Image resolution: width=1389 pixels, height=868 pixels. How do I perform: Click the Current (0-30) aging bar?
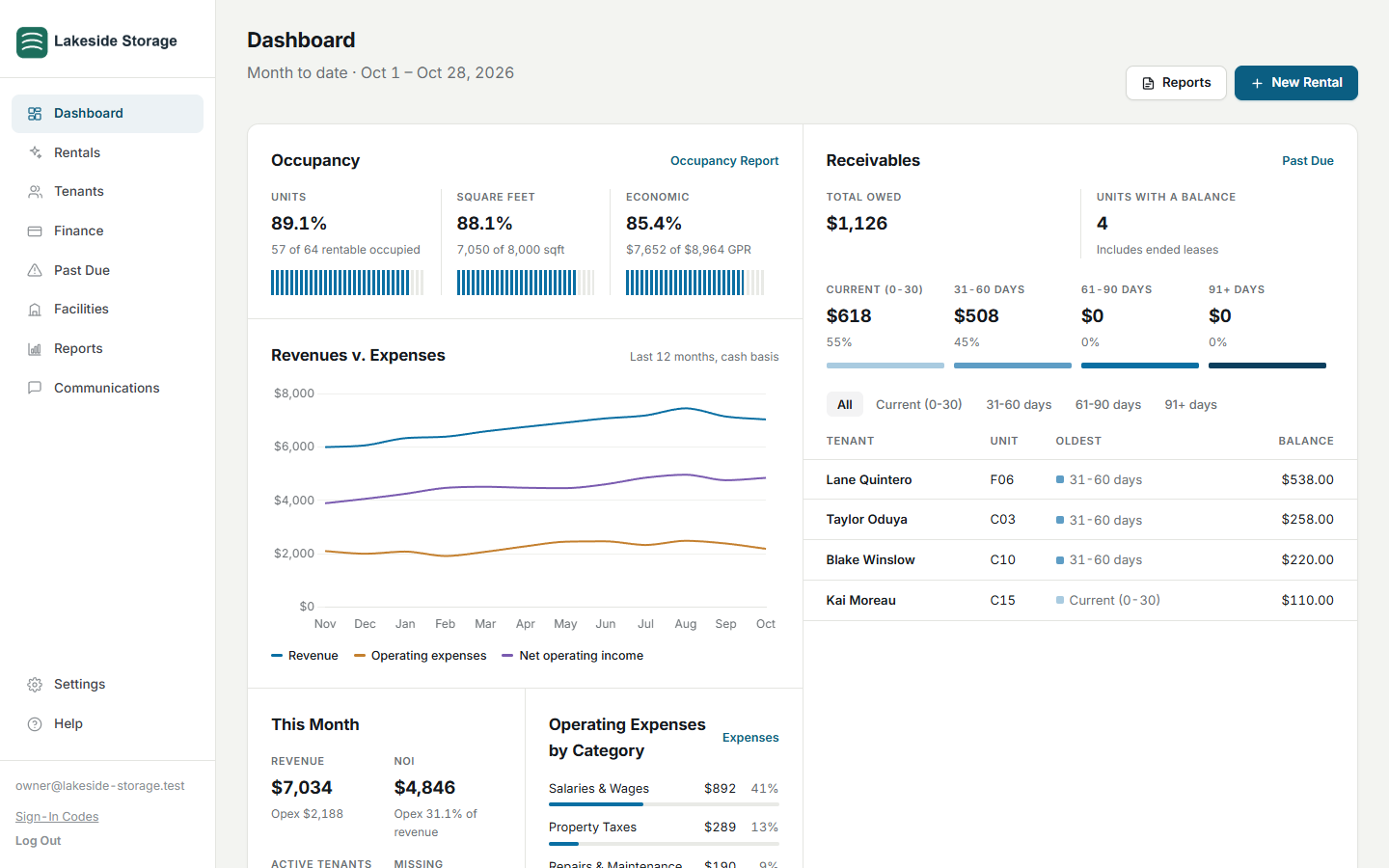coord(885,366)
